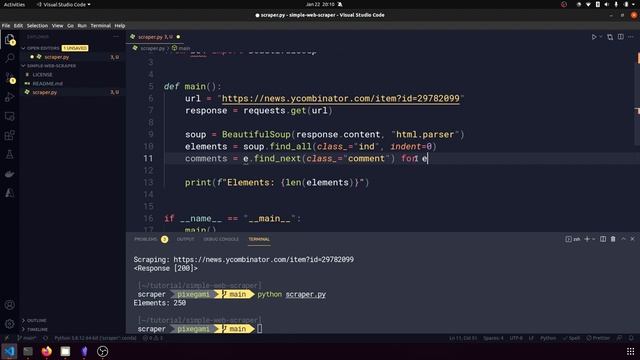Image resolution: width=640 pixels, height=360 pixels.
Task: Click the Ln/Col cursor position indicator
Action: pyautogui.click(x=463, y=338)
